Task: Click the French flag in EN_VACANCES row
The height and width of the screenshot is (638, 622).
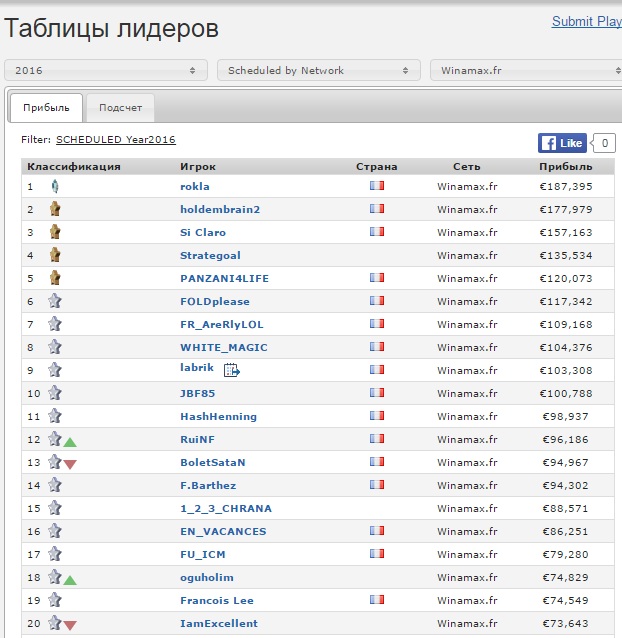Action: pyautogui.click(x=377, y=531)
